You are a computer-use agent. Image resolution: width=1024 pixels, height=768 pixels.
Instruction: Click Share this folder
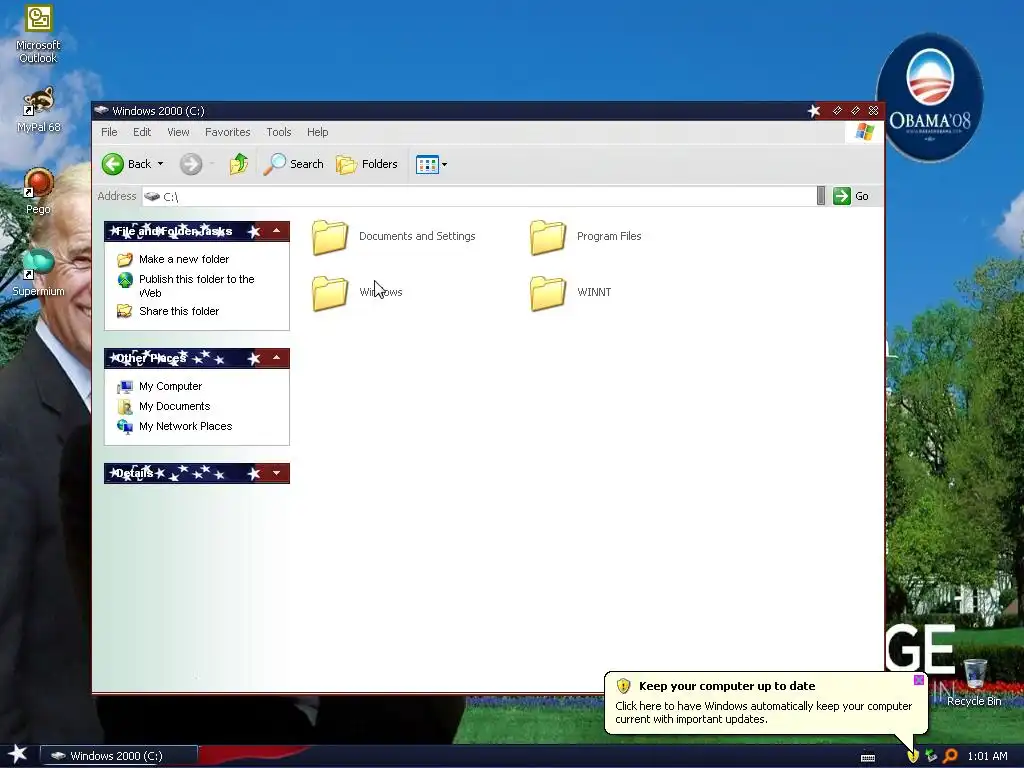(168, 312)
